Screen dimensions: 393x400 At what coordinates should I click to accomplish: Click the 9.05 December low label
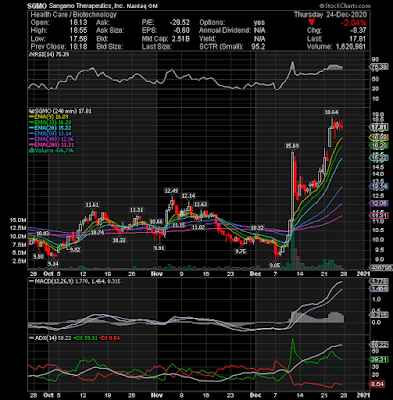click(x=275, y=265)
